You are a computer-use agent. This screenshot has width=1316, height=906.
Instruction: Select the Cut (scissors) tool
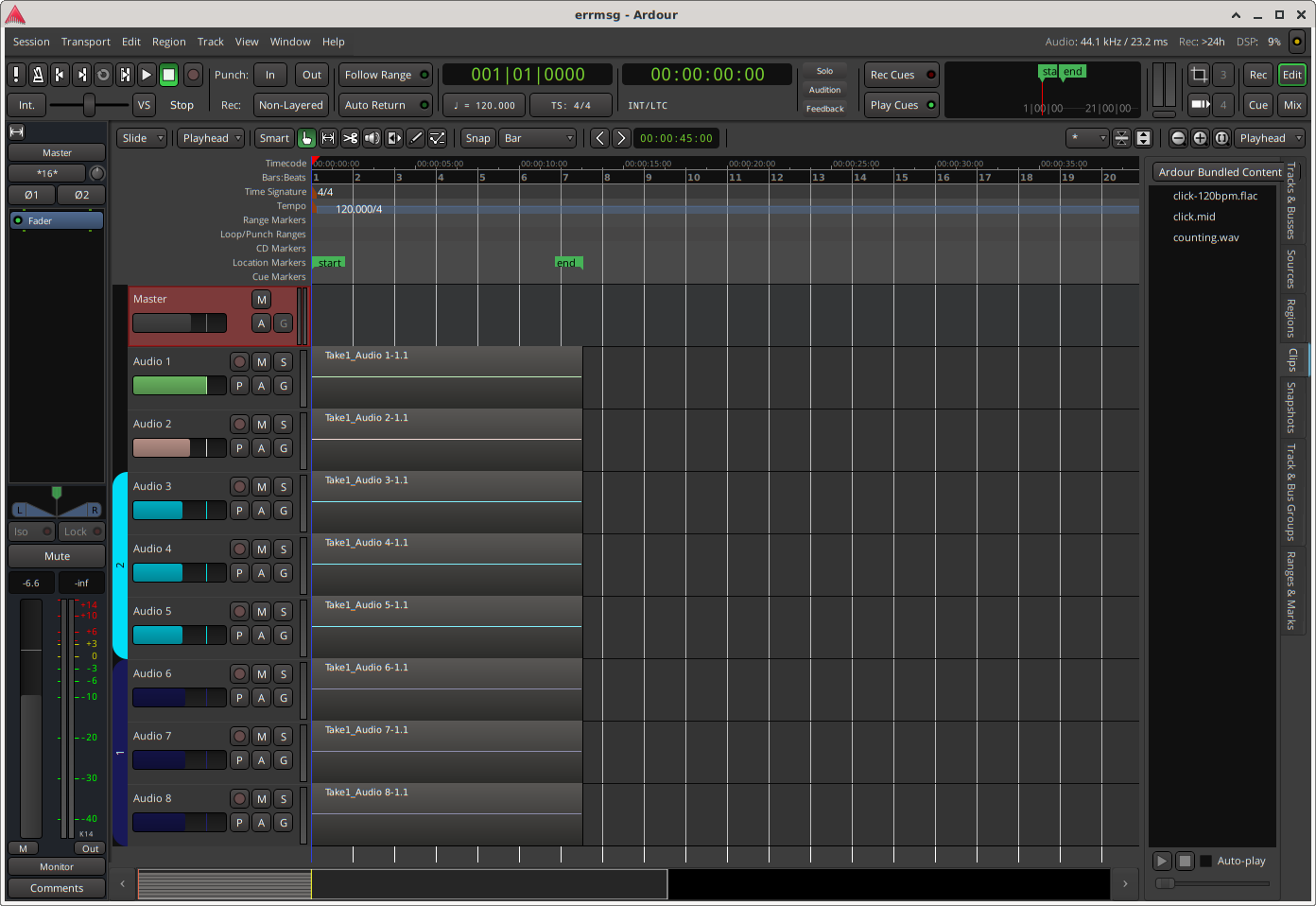pyautogui.click(x=350, y=138)
